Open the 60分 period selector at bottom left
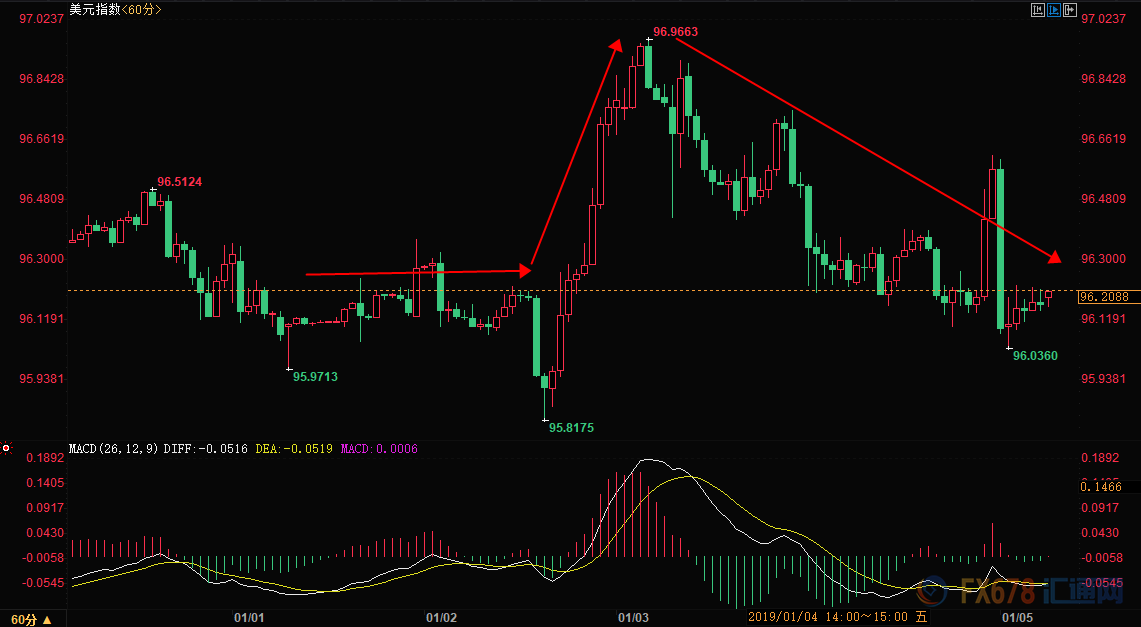This screenshot has height=627, width=1141. pos(31,620)
